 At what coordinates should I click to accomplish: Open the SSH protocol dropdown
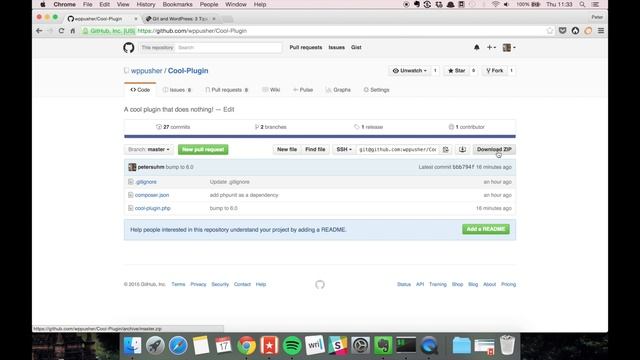344,149
